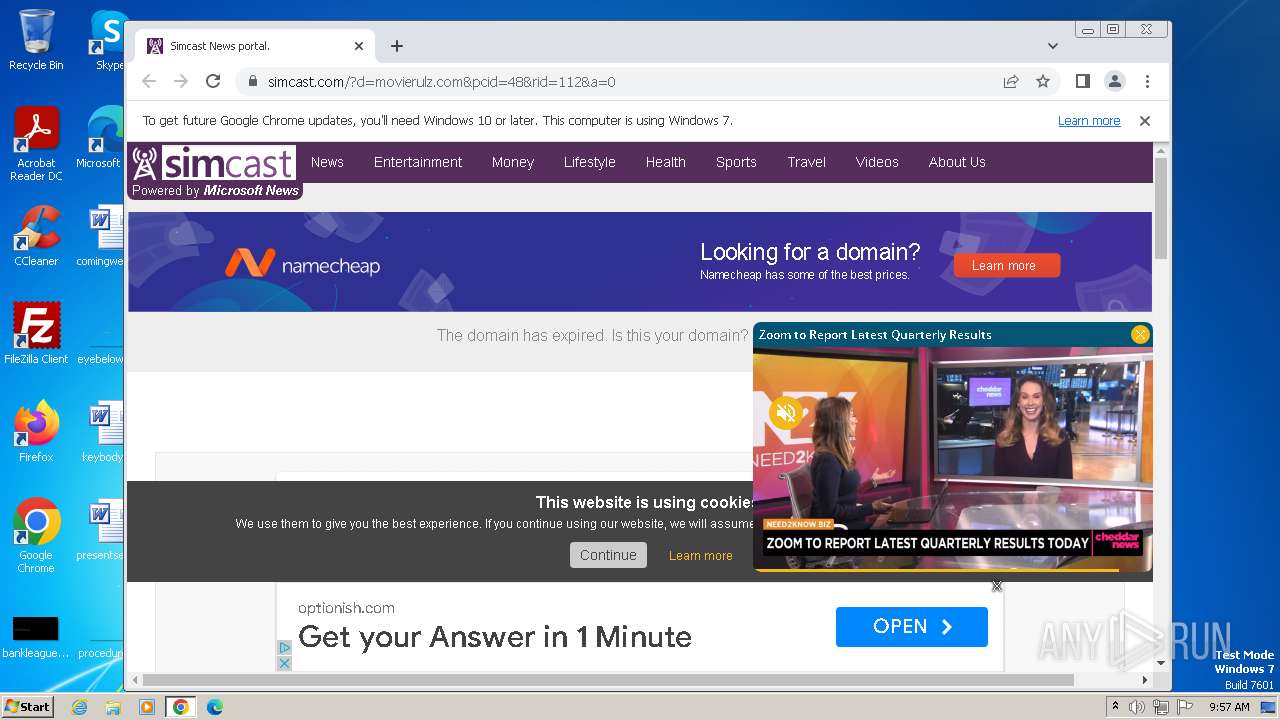Open the Videos section
Image resolution: width=1280 pixels, height=720 pixels.
coord(877,162)
